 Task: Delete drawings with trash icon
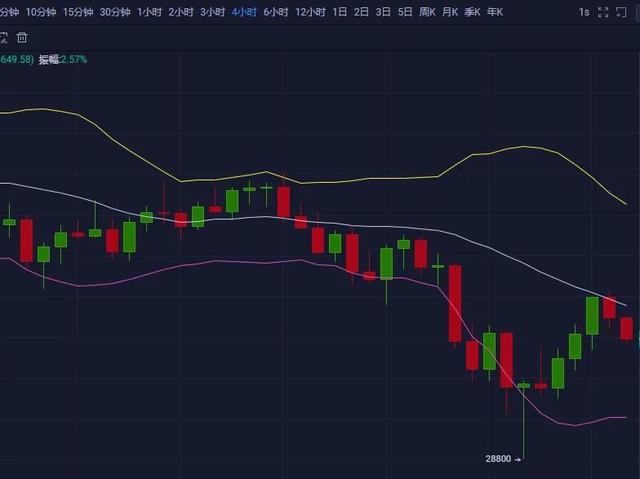[x=22, y=38]
